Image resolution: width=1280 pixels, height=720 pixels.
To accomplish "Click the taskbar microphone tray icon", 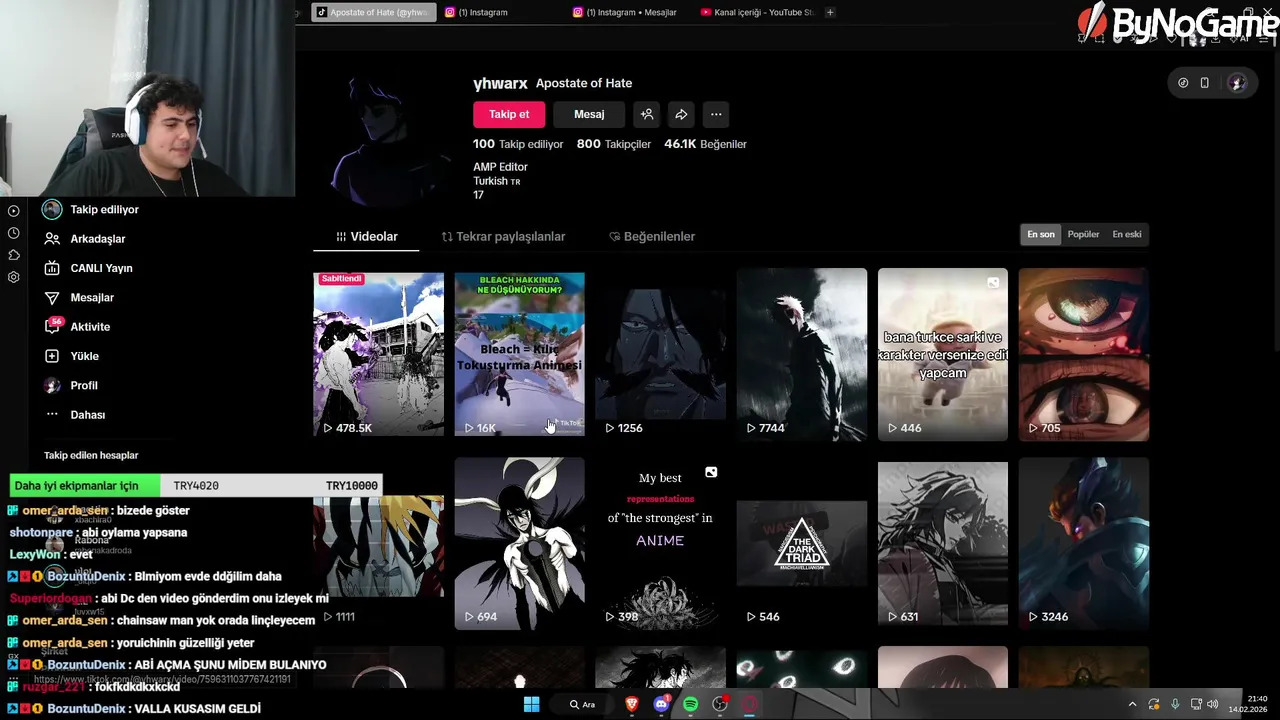I will point(1175,704).
